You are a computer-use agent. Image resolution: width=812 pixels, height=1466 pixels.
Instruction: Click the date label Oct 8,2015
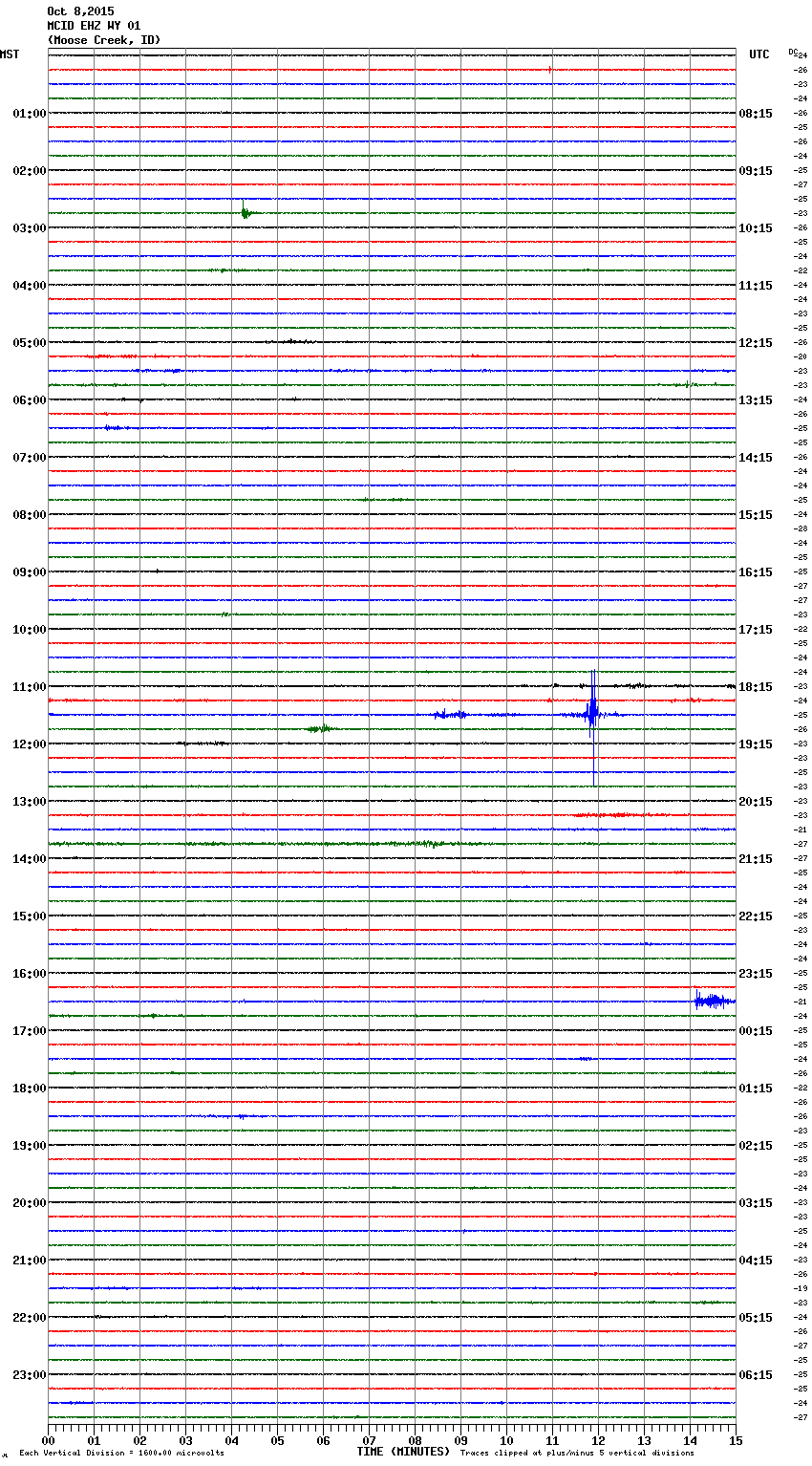click(x=80, y=11)
